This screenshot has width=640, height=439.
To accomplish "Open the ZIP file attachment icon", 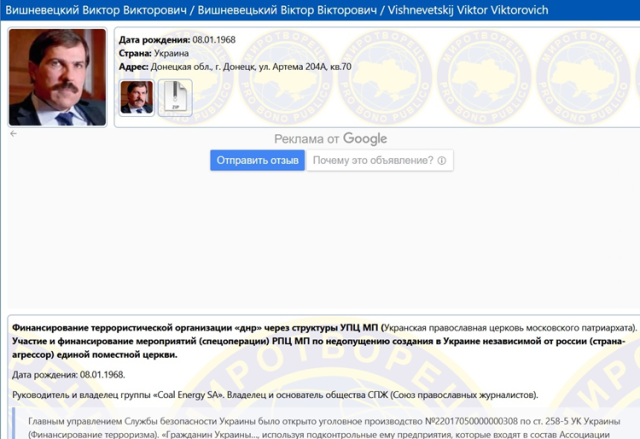I will tap(175, 97).
